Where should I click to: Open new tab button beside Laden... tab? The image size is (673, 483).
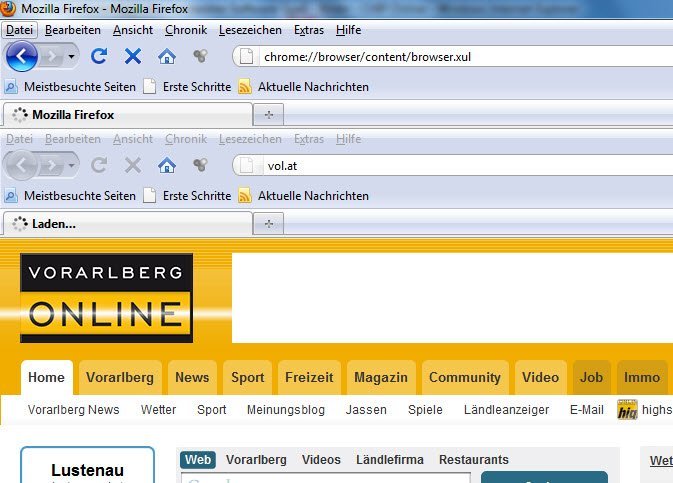tap(267, 223)
